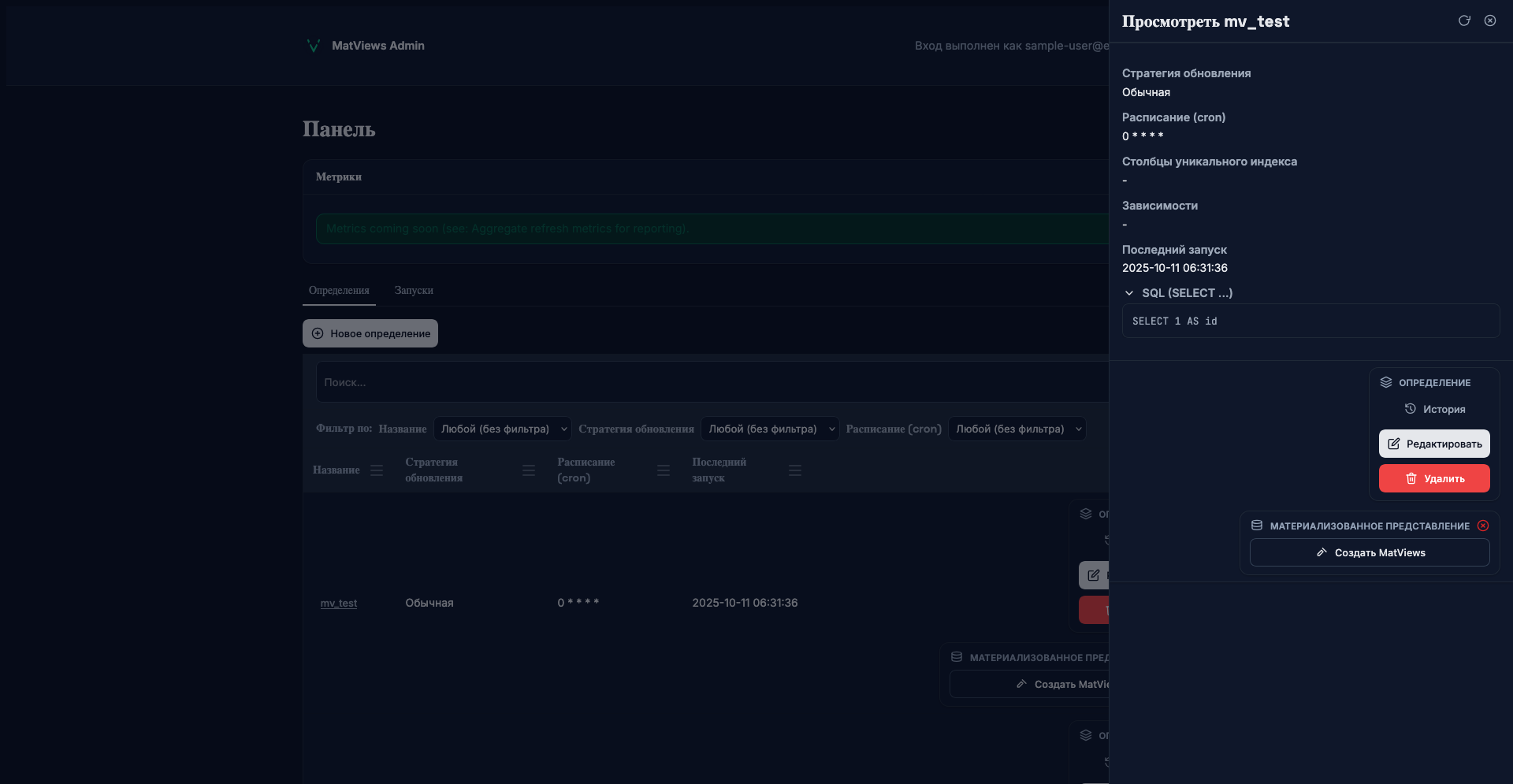This screenshot has width=1513, height=784.
Task: Click Создать MatViews in side panel
Action: coord(1370,552)
